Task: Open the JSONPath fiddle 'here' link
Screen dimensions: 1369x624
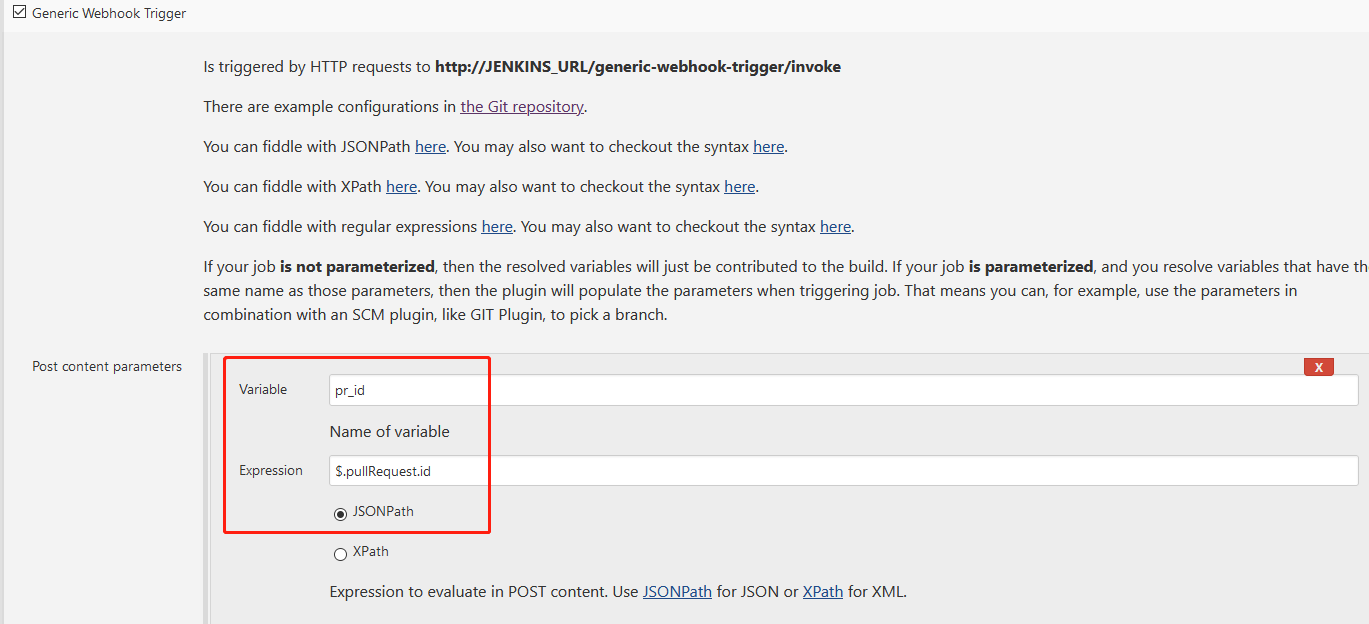Action: (430, 146)
